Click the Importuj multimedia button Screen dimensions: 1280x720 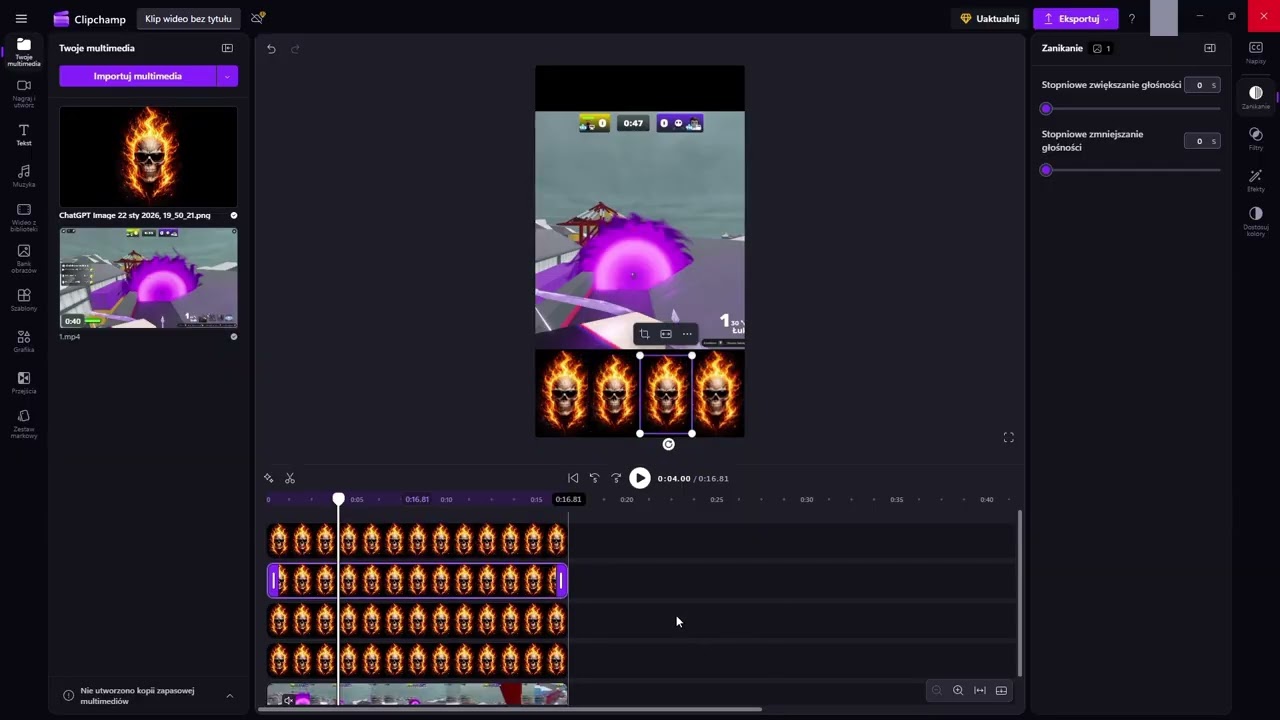pyautogui.click(x=138, y=76)
